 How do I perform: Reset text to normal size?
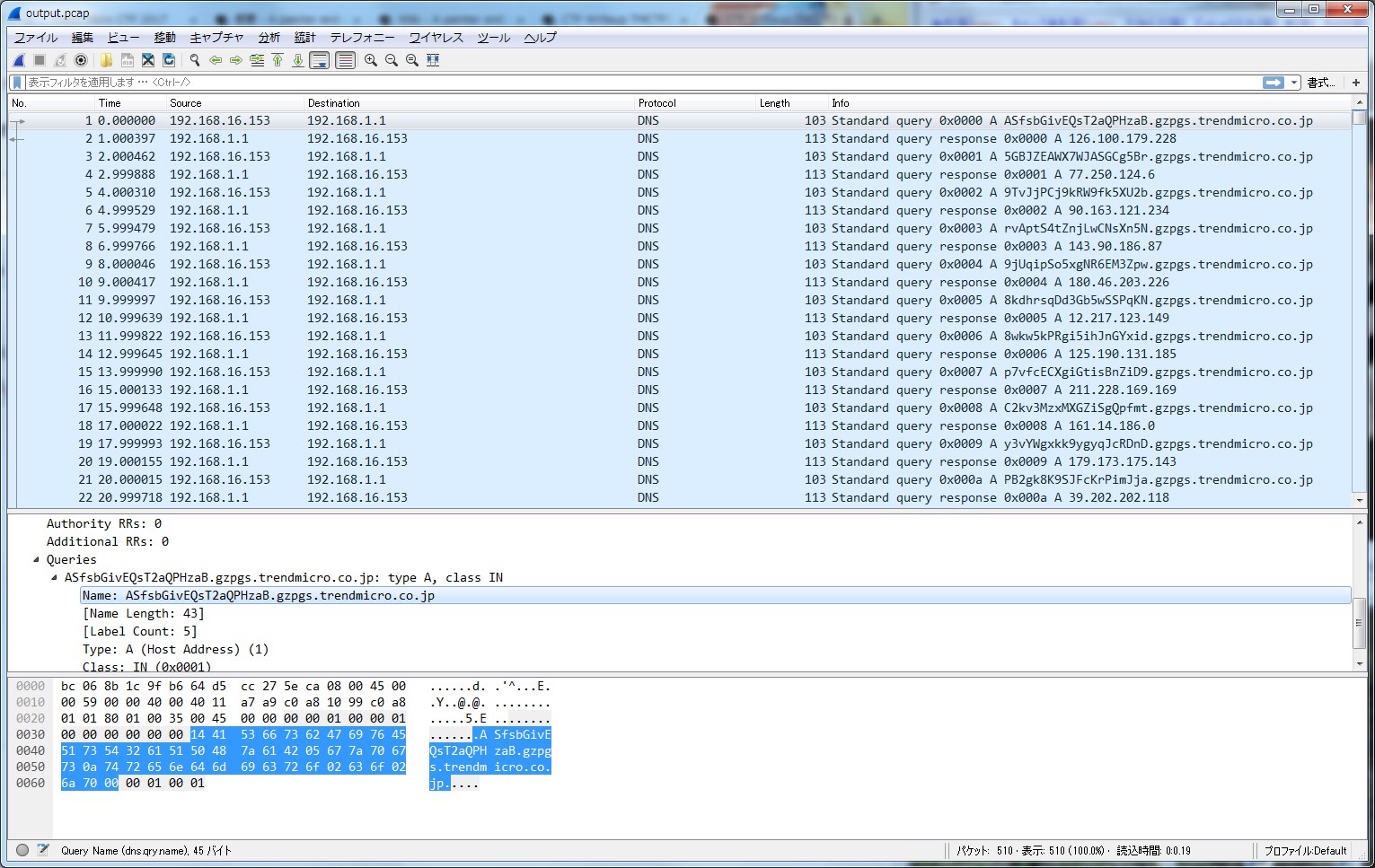coord(411,60)
